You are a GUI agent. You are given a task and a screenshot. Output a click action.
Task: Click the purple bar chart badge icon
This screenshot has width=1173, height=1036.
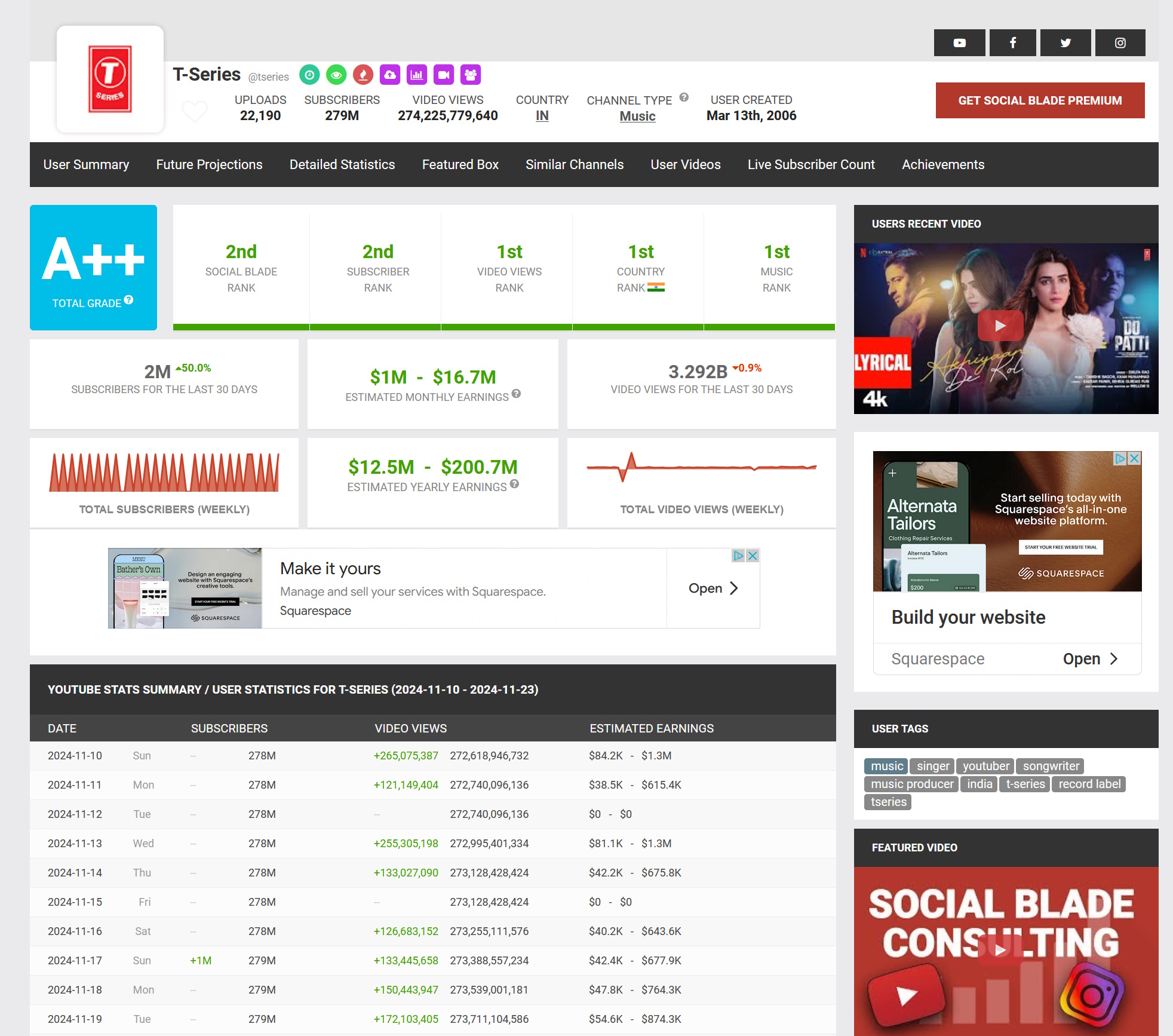[x=417, y=75]
